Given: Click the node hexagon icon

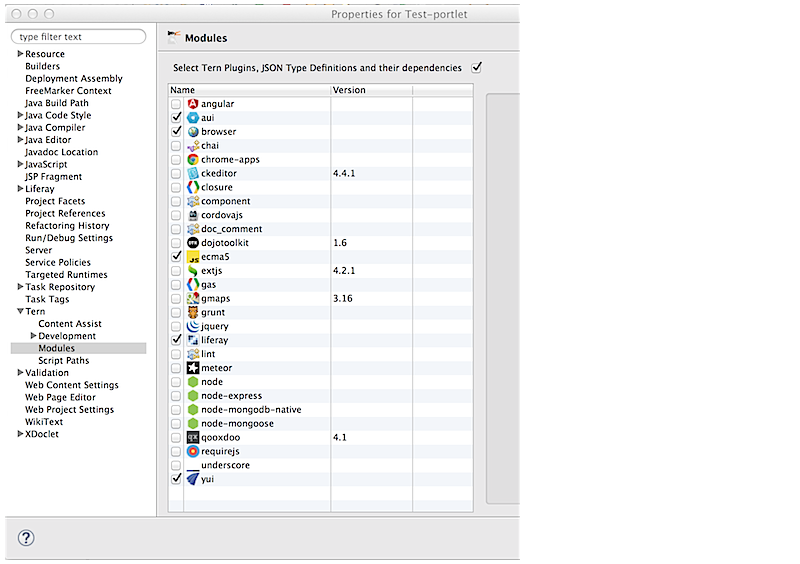Looking at the screenshot, I should pos(193,382).
